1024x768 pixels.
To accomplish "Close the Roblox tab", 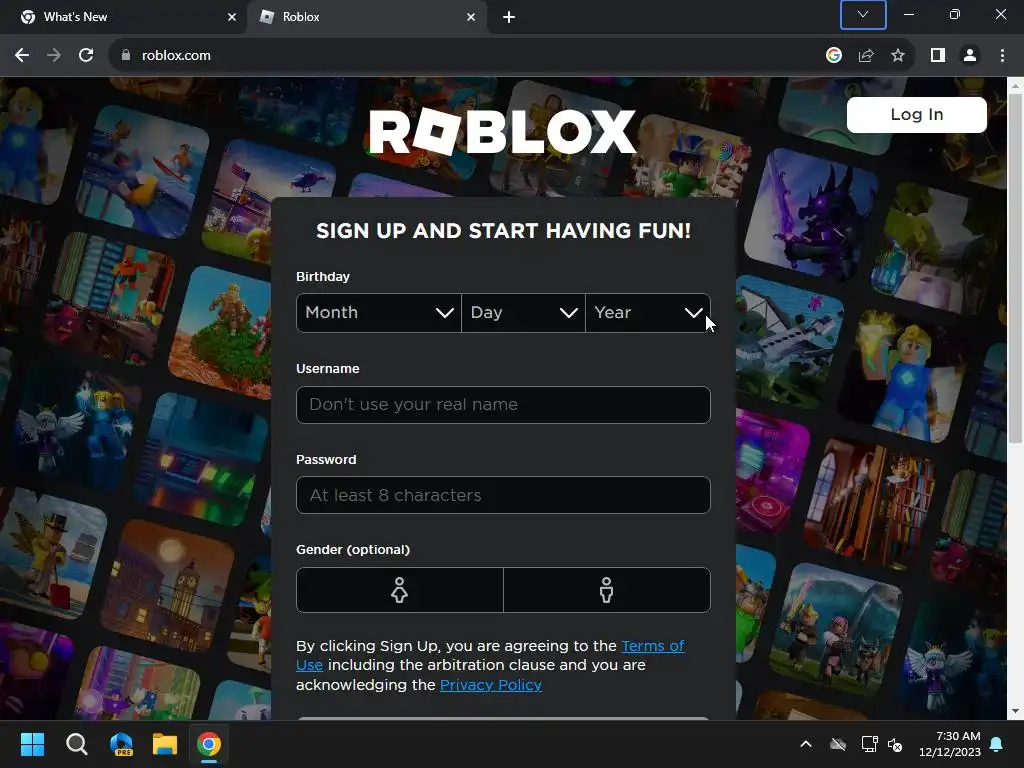I will (471, 17).
